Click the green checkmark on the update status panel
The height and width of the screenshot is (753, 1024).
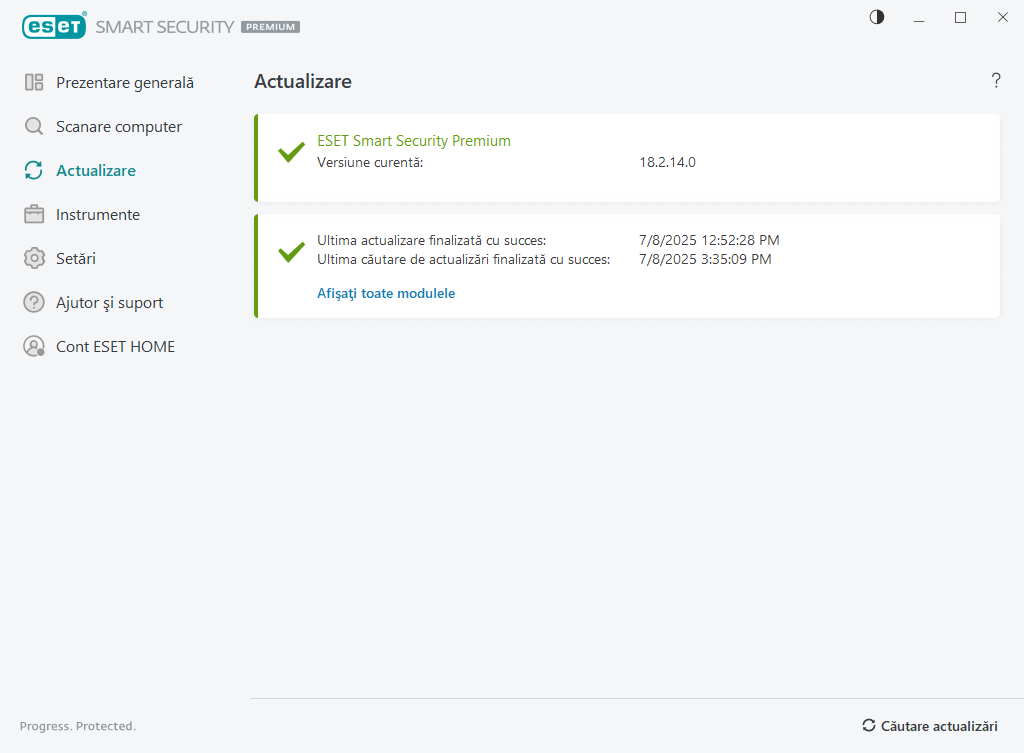click(290, 250)
